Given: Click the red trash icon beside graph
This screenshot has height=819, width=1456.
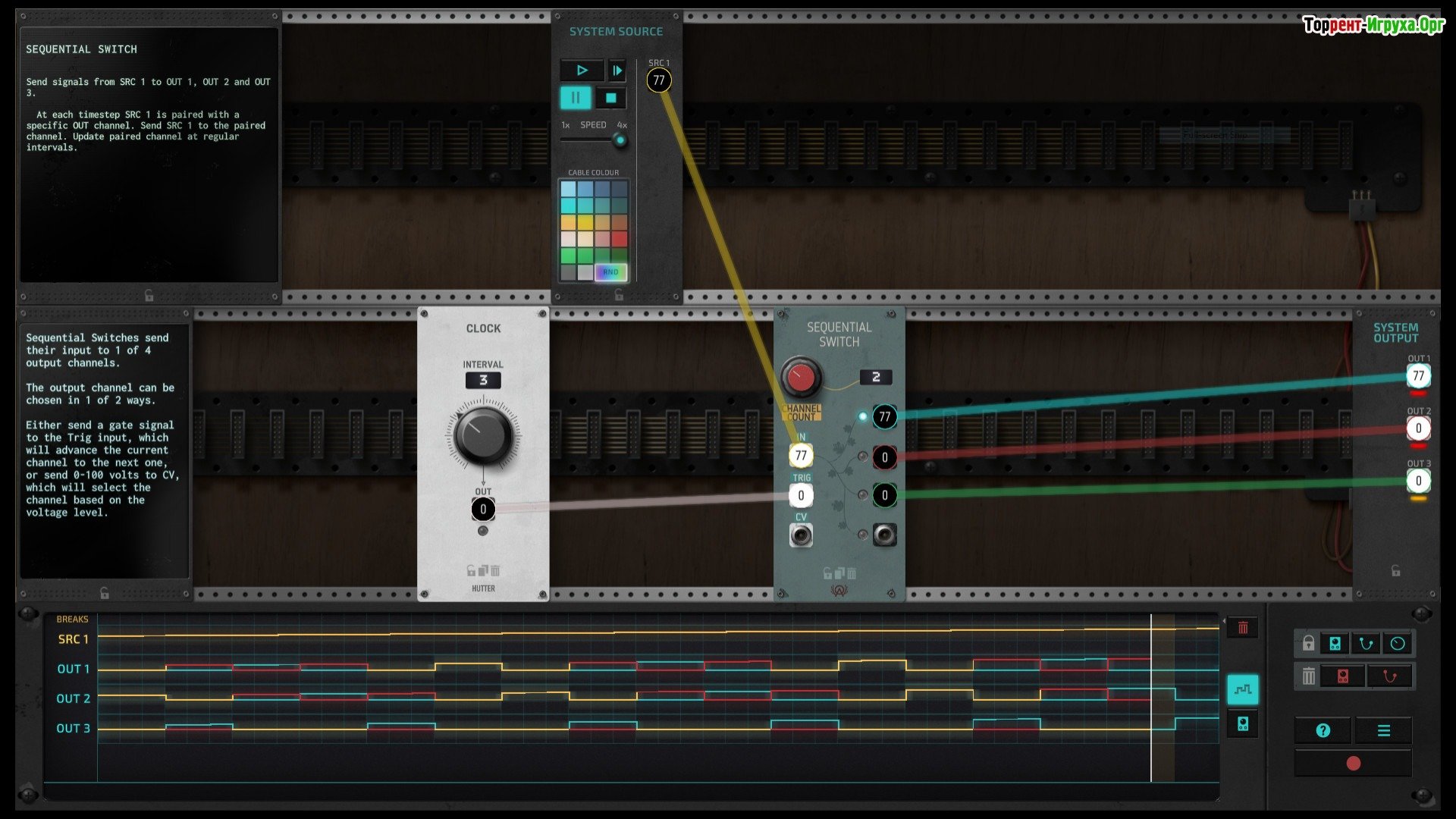Looking at the screenshot, I should click(1243, 628).
